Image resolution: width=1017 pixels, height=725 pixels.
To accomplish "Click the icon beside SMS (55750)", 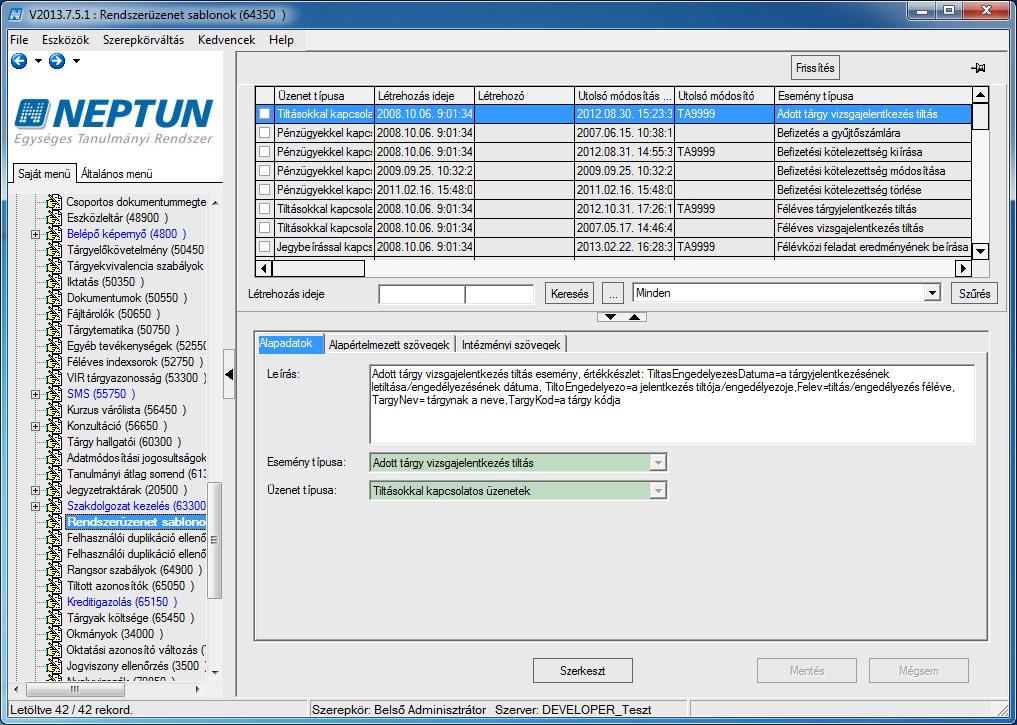I will click(x=54, y=394).
